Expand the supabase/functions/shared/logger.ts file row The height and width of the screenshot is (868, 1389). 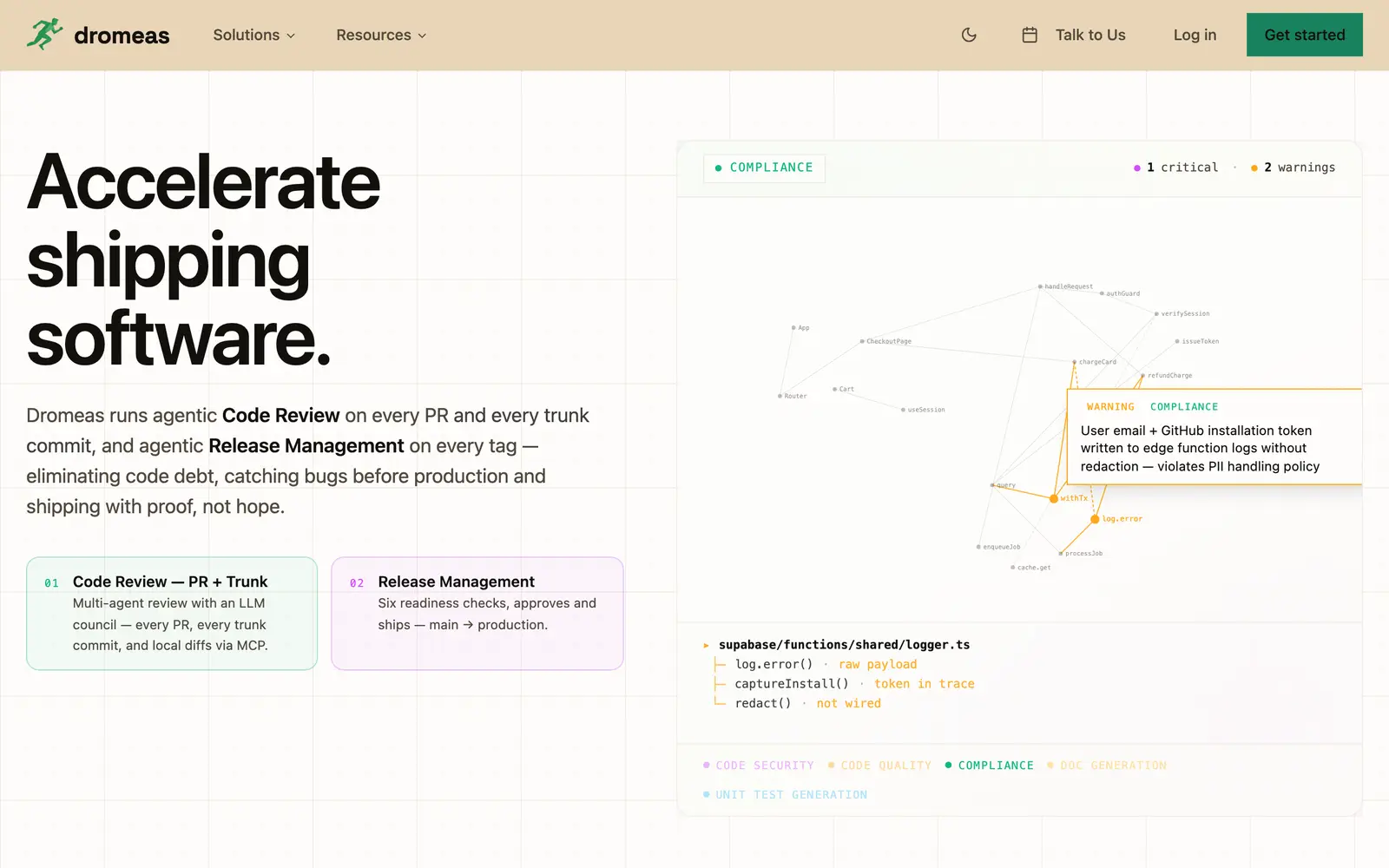(836, 645)
